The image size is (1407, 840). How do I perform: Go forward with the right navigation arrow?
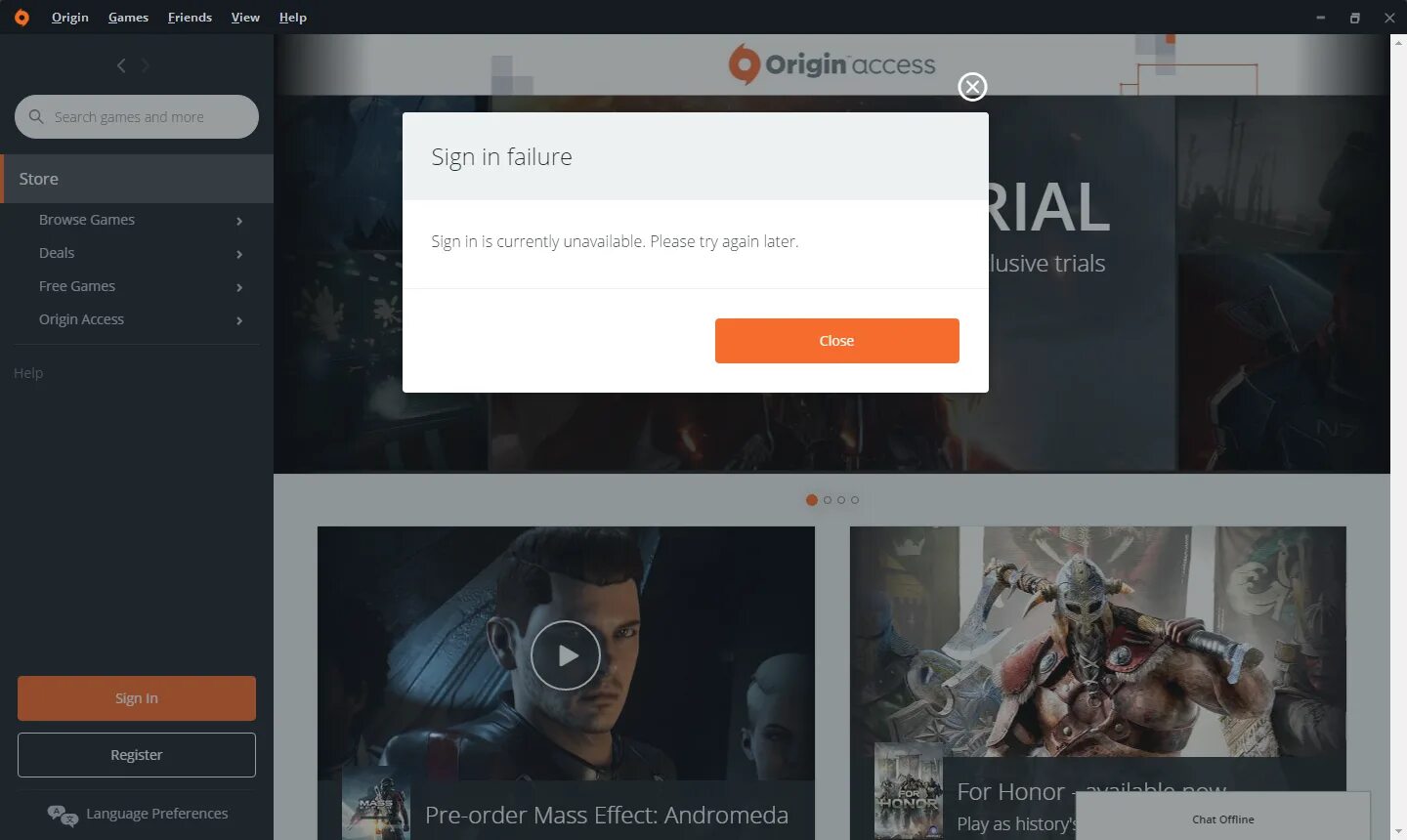(145, 65)
